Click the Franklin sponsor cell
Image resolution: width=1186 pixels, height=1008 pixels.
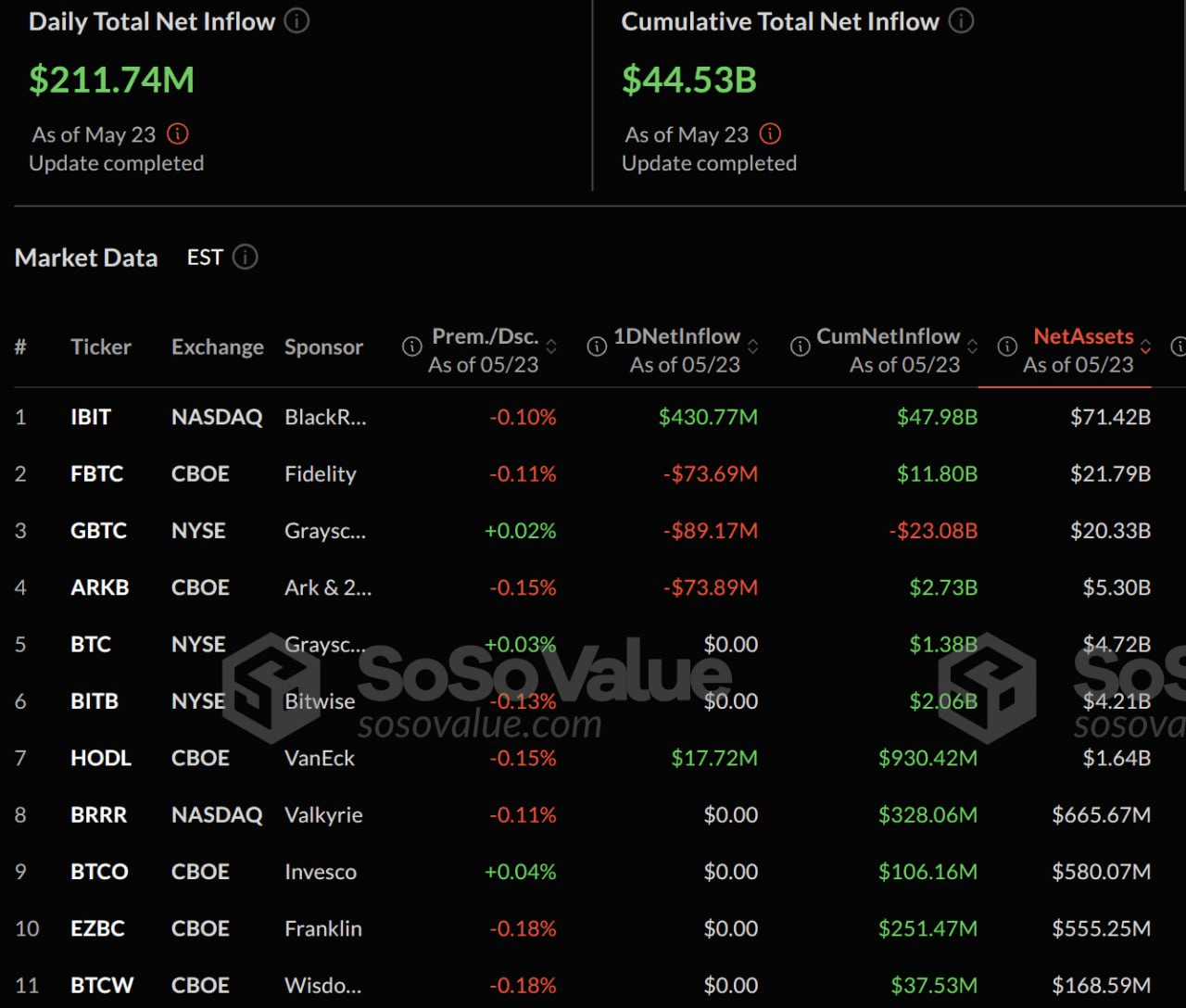pos(323,928)
